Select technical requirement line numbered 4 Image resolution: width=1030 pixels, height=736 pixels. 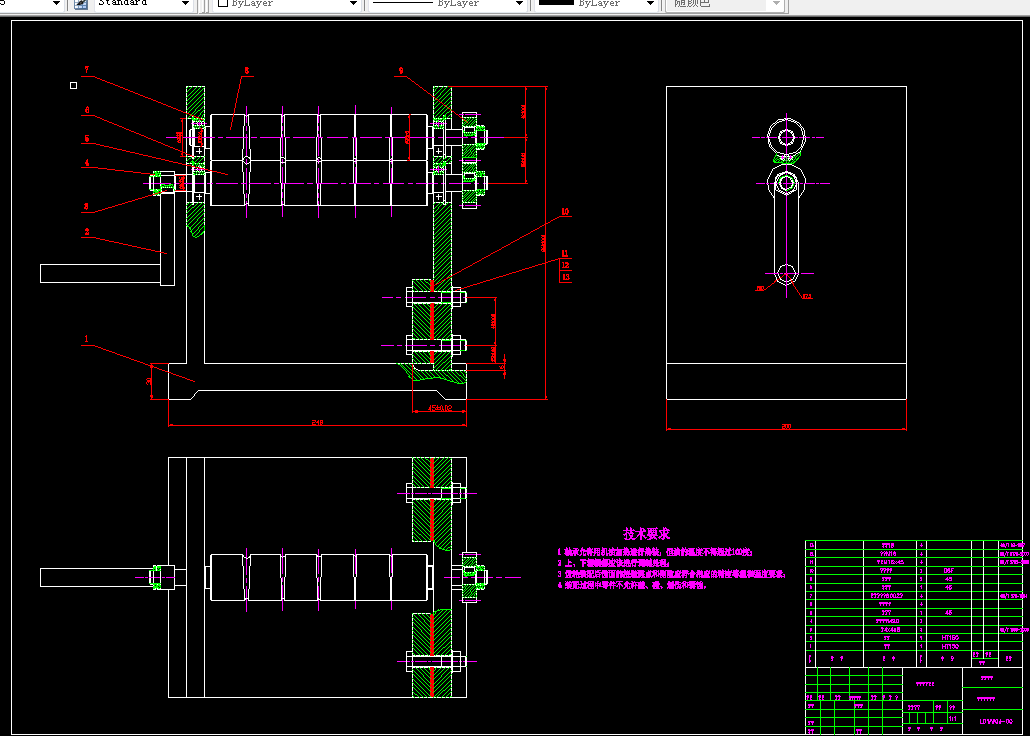coord(631,584)
